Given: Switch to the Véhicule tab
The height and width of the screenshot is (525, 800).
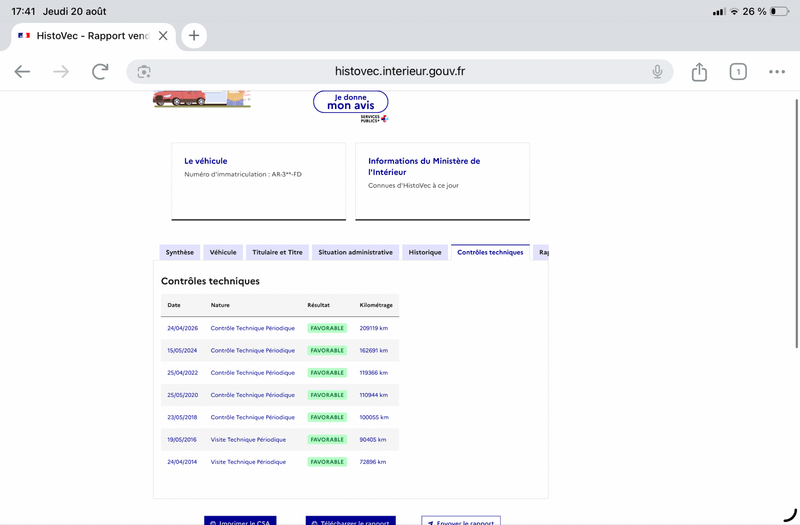Looking at the screenshot, I should click(x=223, y=253).
